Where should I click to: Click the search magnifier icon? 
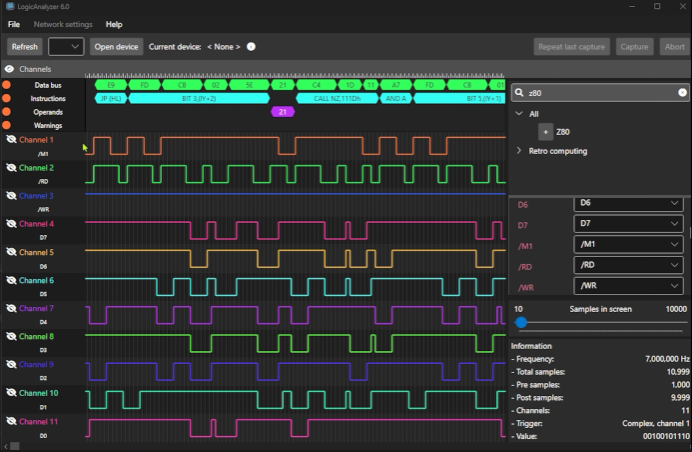[x=520, y=92]
